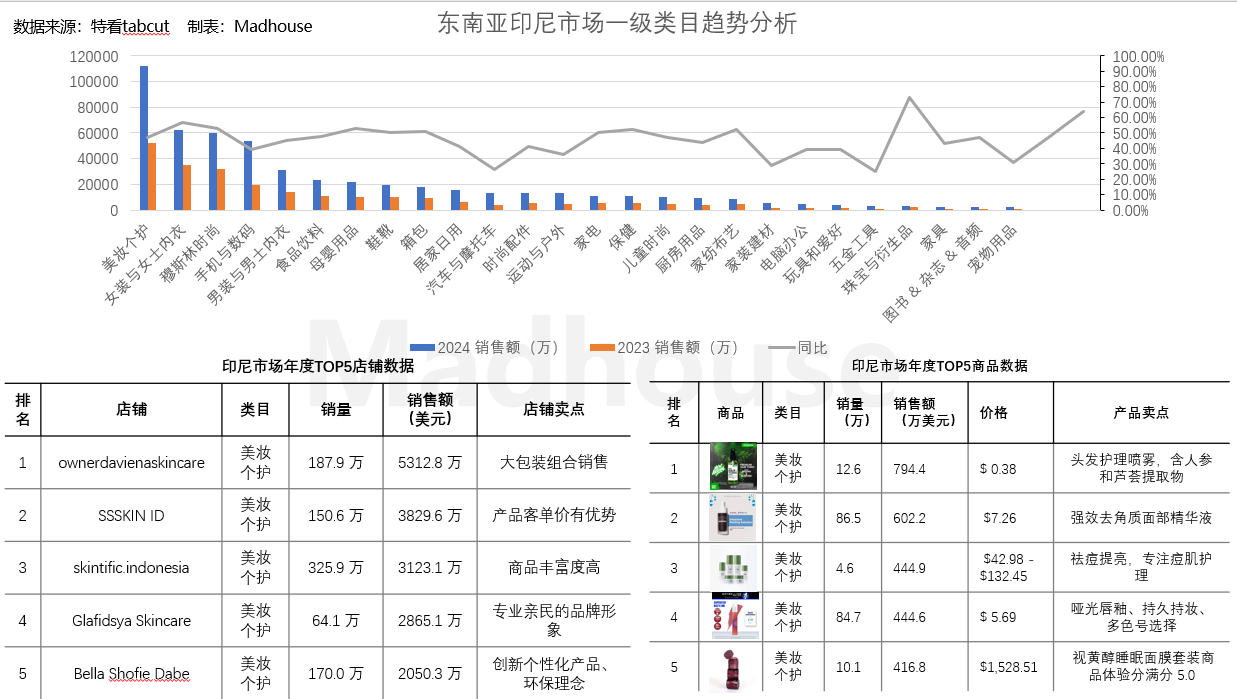Click the 母婴用品 axis label

coord(334,249)
